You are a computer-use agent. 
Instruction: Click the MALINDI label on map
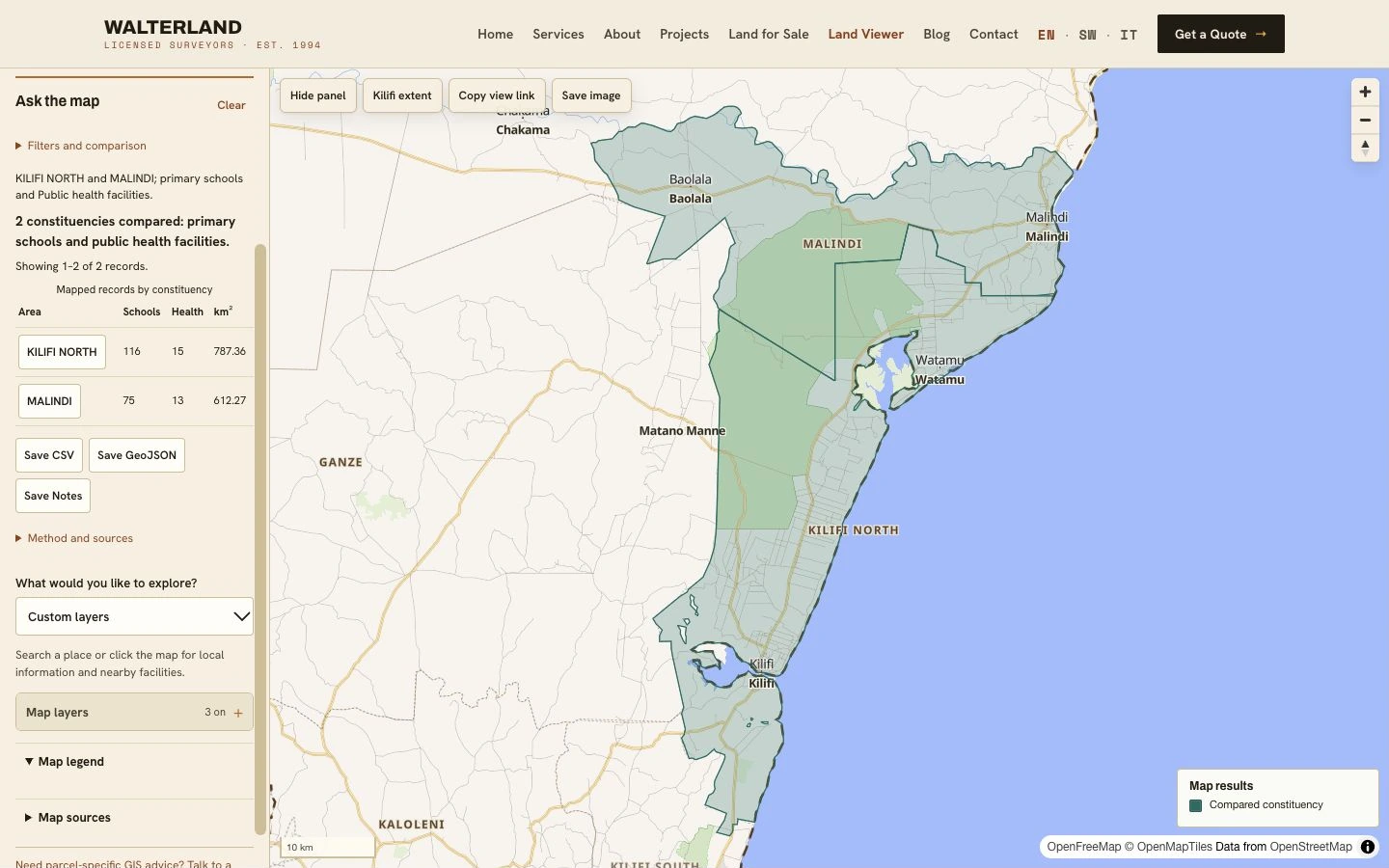pos(832,244)
